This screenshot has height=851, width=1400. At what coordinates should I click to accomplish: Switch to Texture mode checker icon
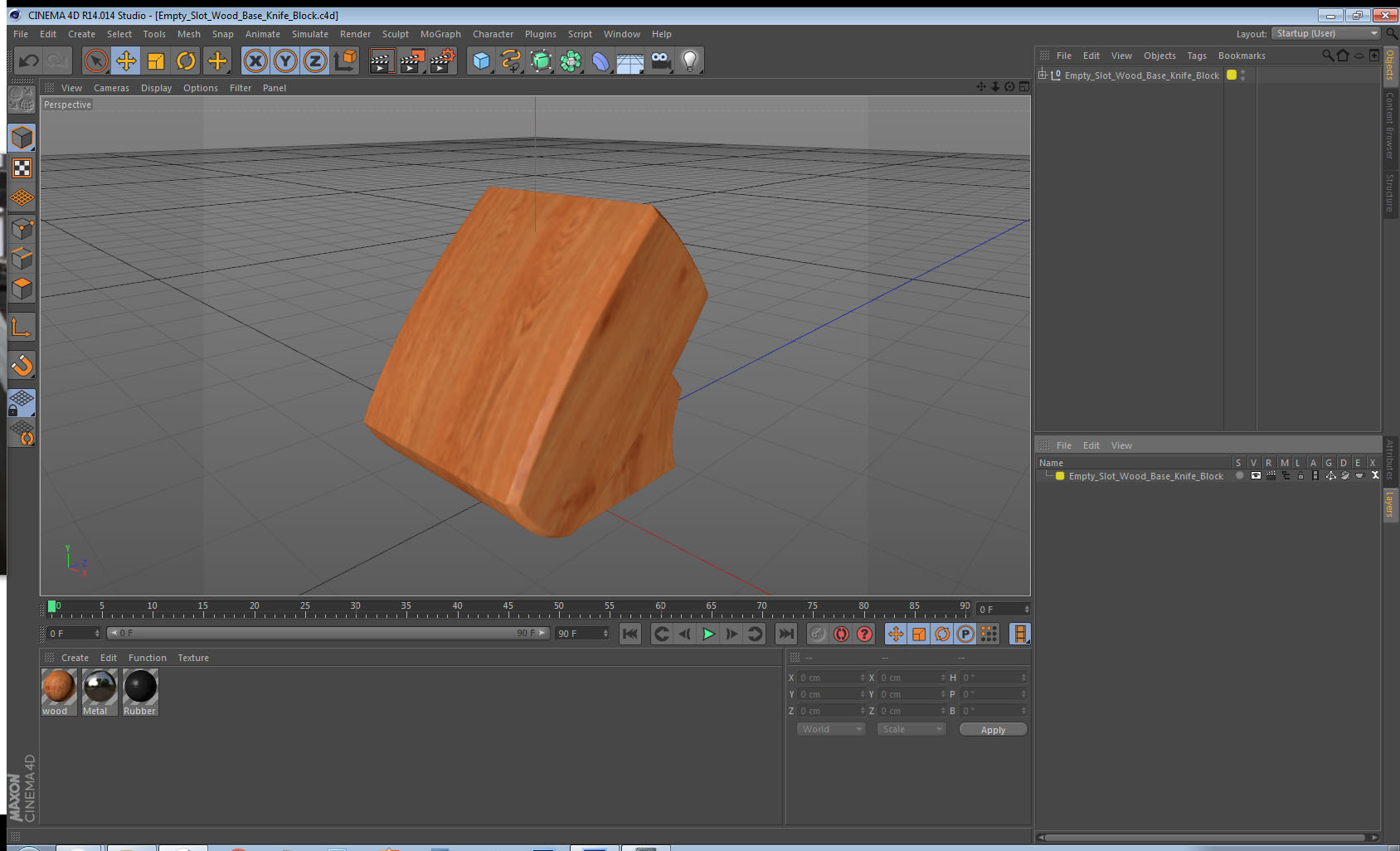coord(22,168)
